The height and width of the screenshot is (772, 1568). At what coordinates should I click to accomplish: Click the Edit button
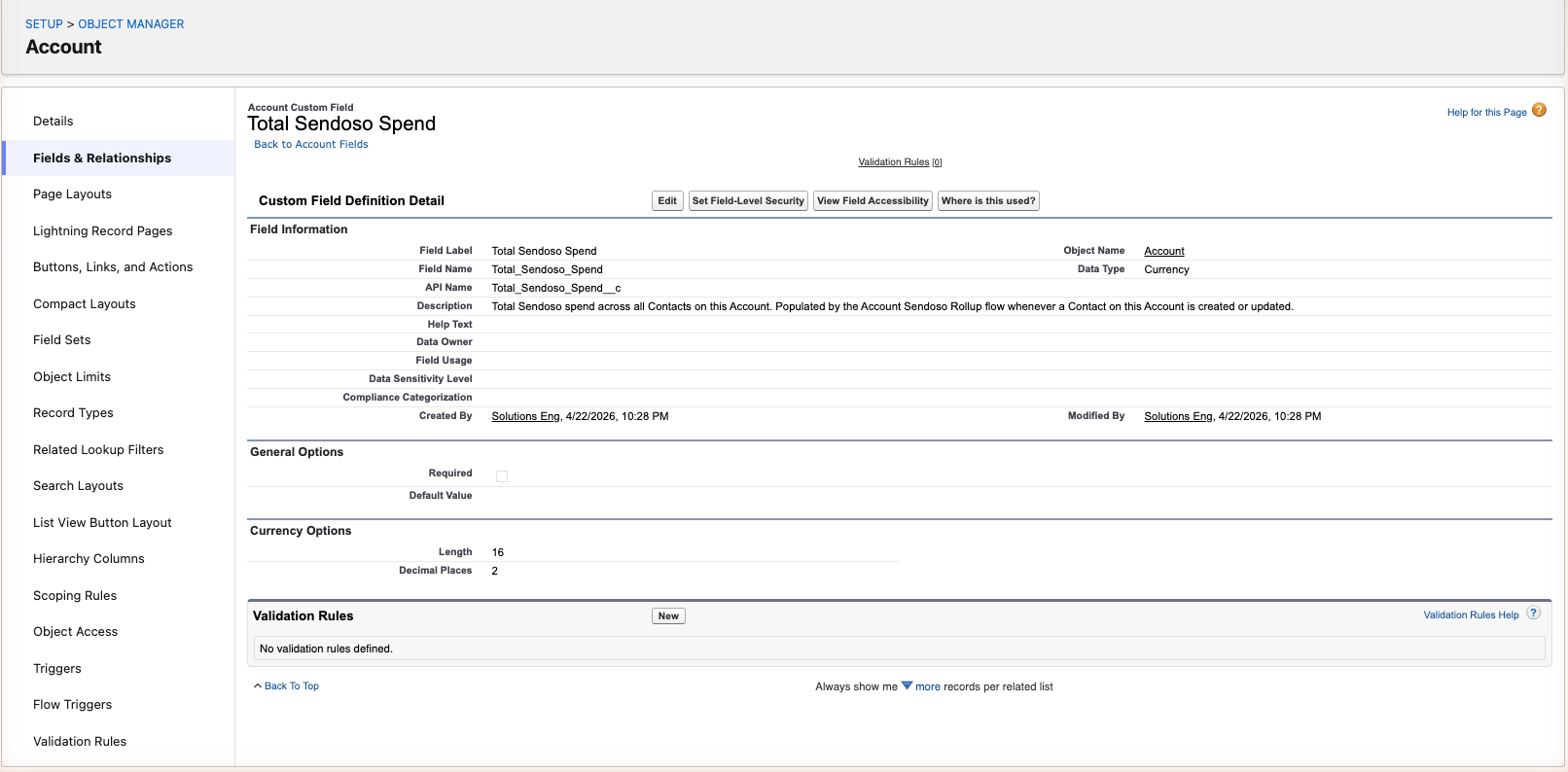(x=667, y=201)
